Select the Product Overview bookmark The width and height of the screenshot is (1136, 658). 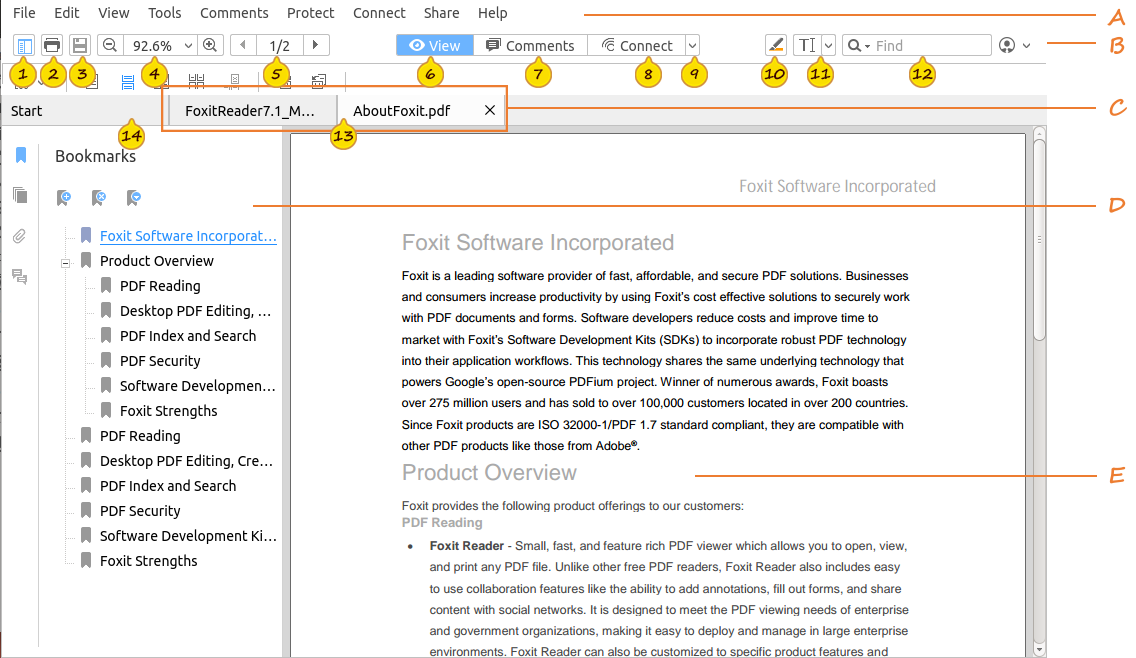tap(156, 261)
